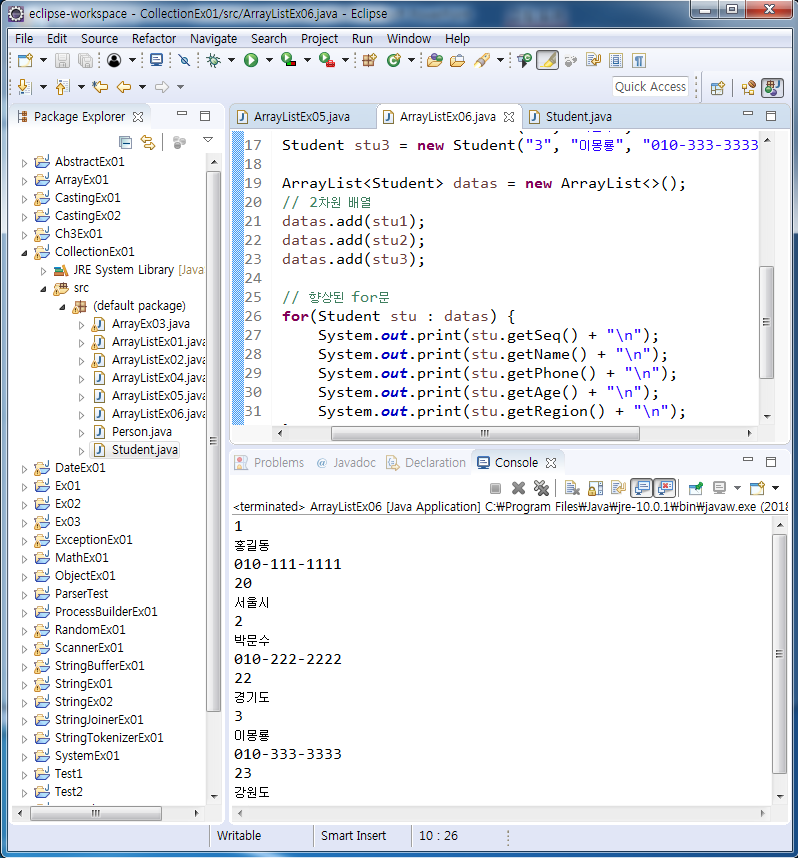Click the Search flashlight icon
Screen dimensions: 798x858
(482, 60)
